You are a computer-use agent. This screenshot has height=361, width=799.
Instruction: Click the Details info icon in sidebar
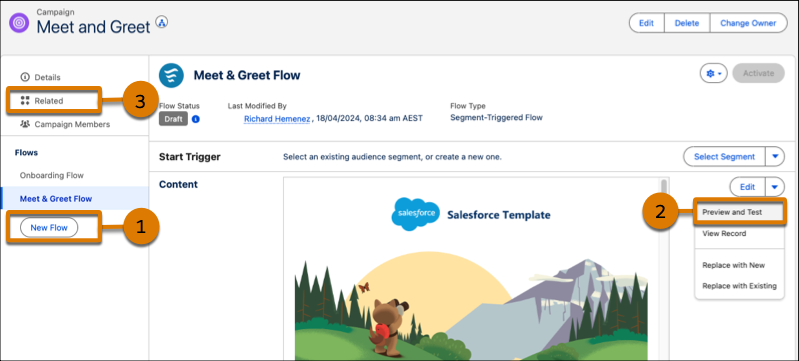[24, 78]
